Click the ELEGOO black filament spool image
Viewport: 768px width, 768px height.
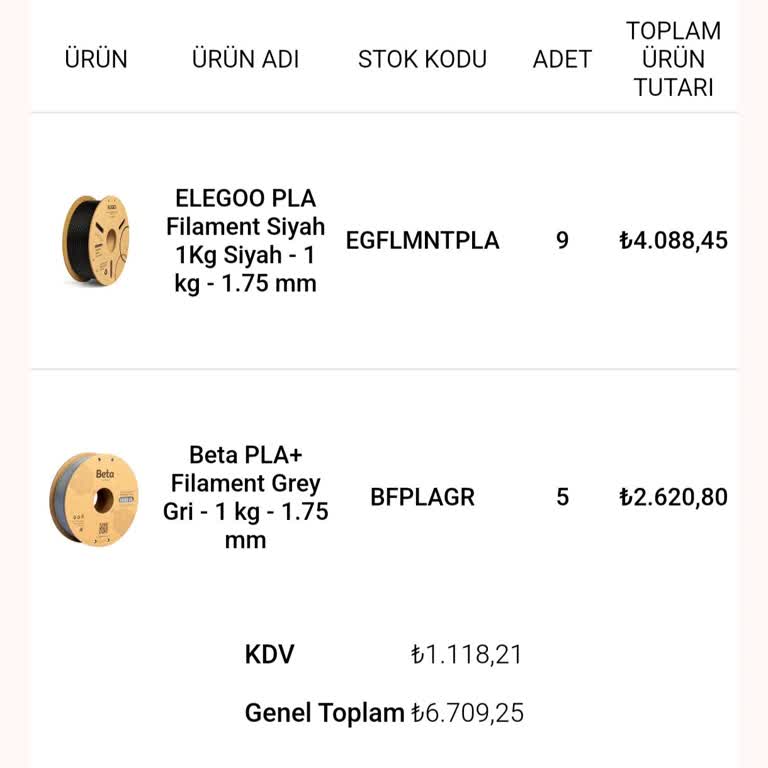[96, 241]
